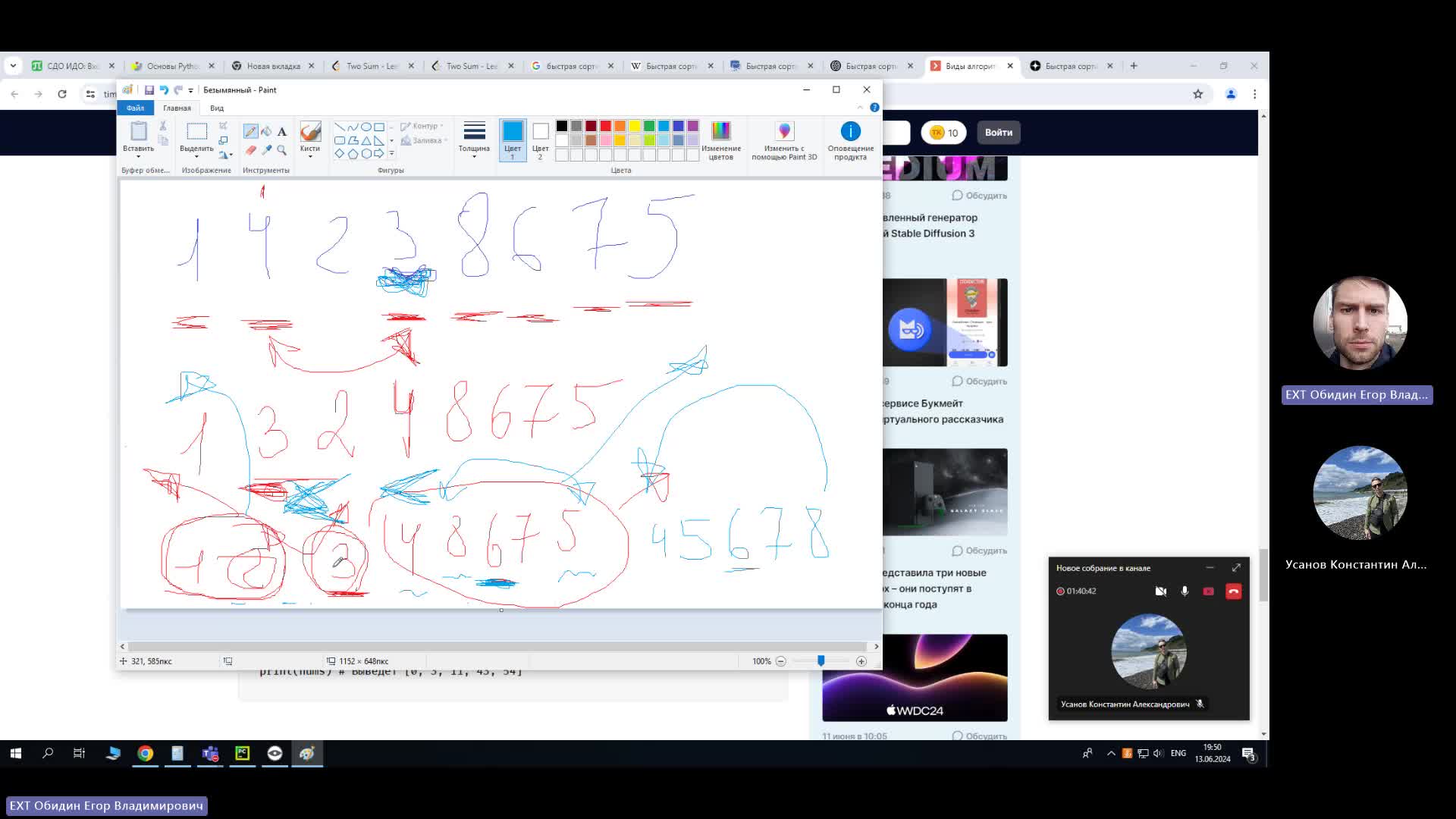Screen dimensions: 1456x819
Task: Switch to the Home (Главная) ribbon tab
Action: point(177,108)
